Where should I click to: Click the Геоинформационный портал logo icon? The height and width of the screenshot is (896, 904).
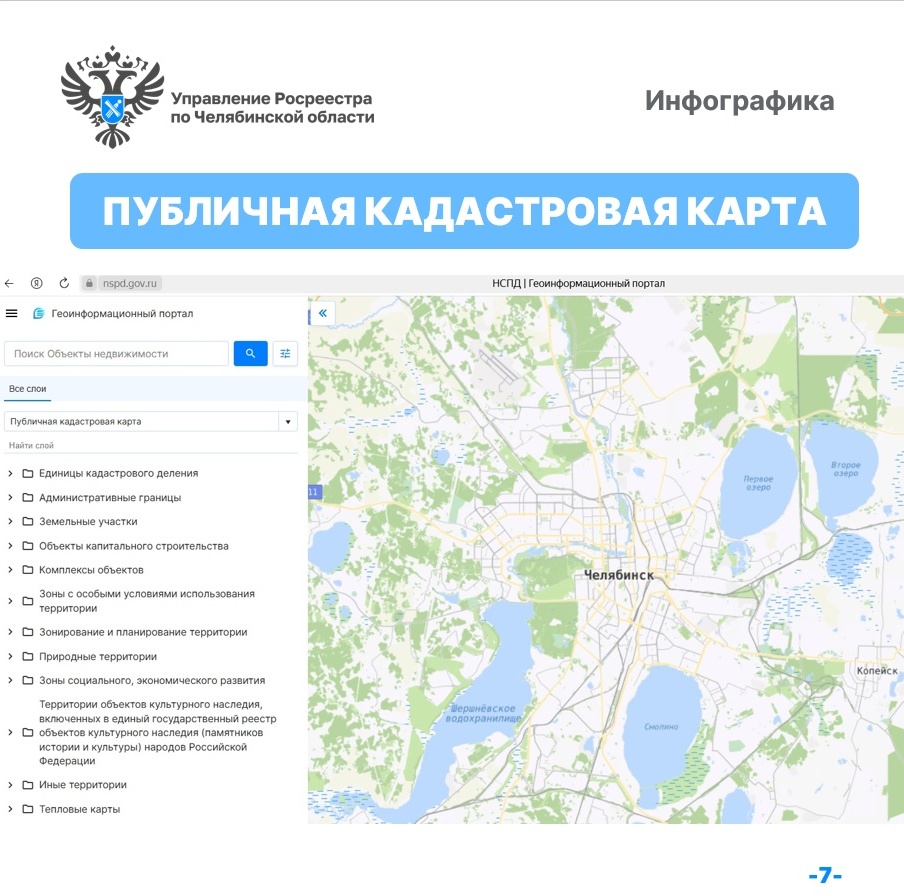39,314
